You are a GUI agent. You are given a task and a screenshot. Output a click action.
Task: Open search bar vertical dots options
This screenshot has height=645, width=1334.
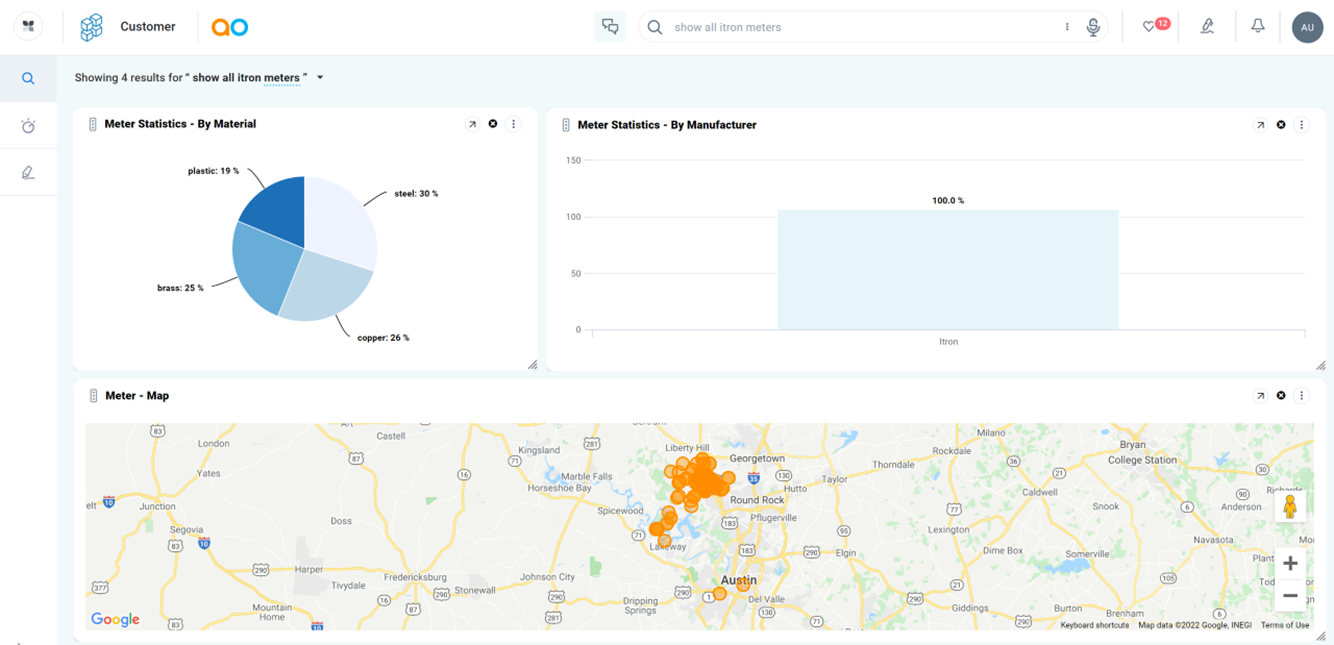point(1067,27)
